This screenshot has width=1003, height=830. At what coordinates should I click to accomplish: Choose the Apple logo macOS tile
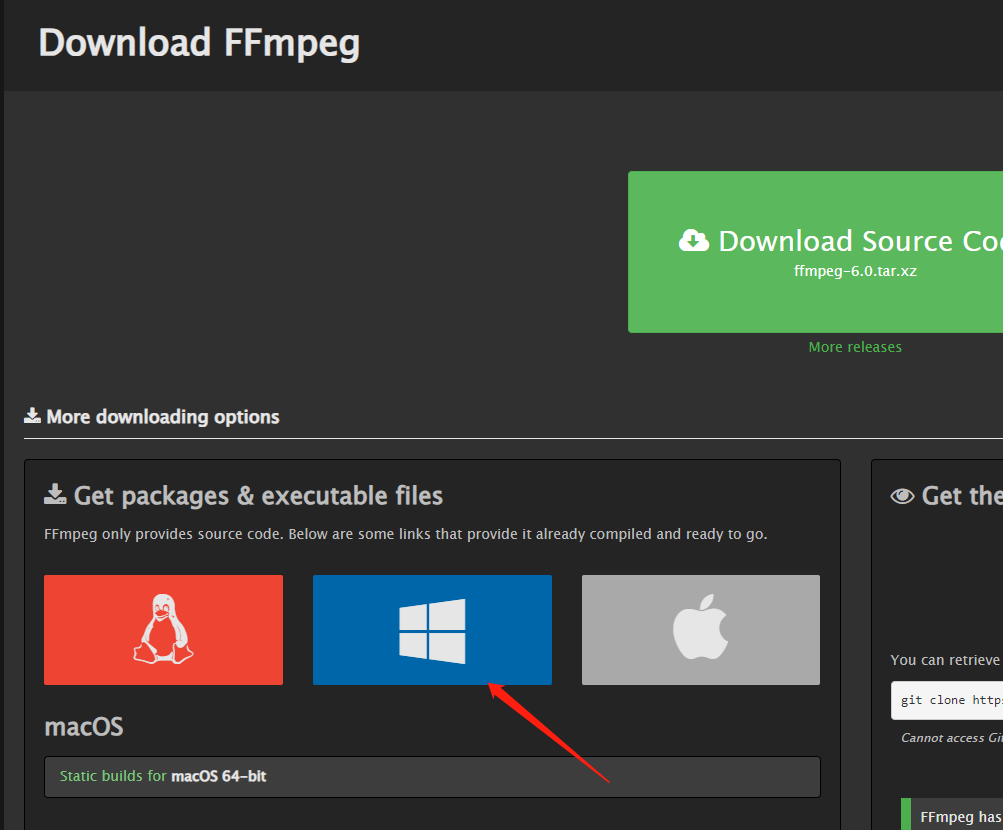click(700, 630)
